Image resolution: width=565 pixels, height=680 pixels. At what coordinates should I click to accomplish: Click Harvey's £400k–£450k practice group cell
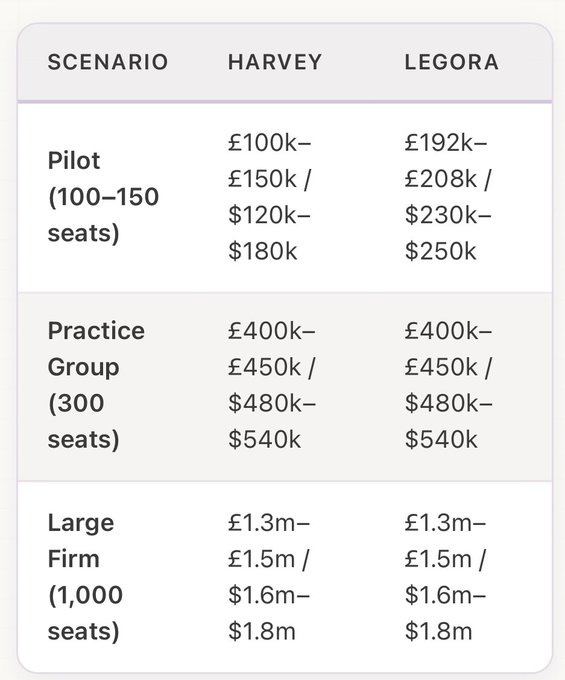click(x=272, y=385)
